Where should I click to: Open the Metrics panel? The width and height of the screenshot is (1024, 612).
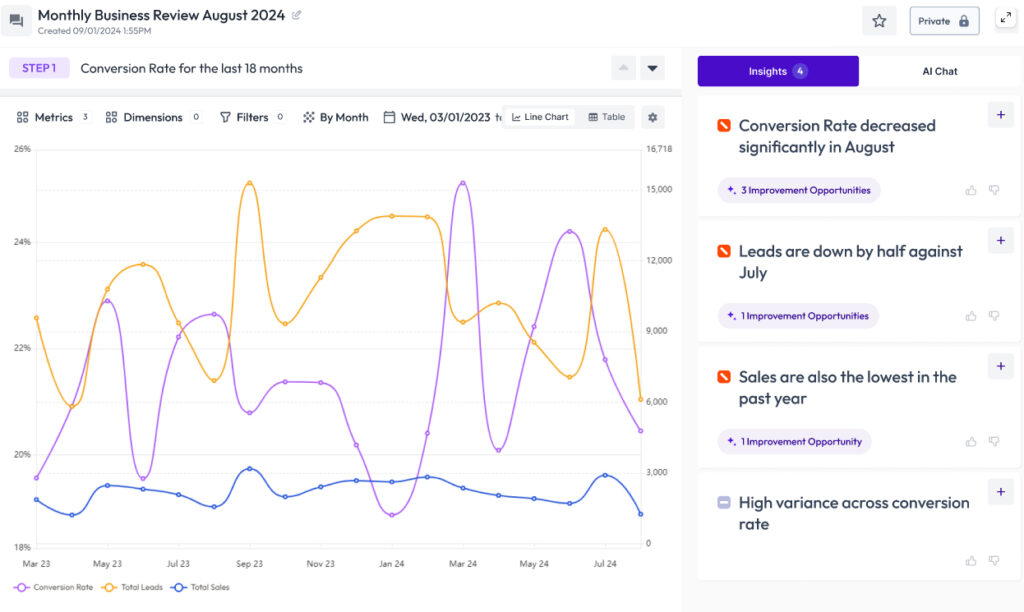click(50, 117)
